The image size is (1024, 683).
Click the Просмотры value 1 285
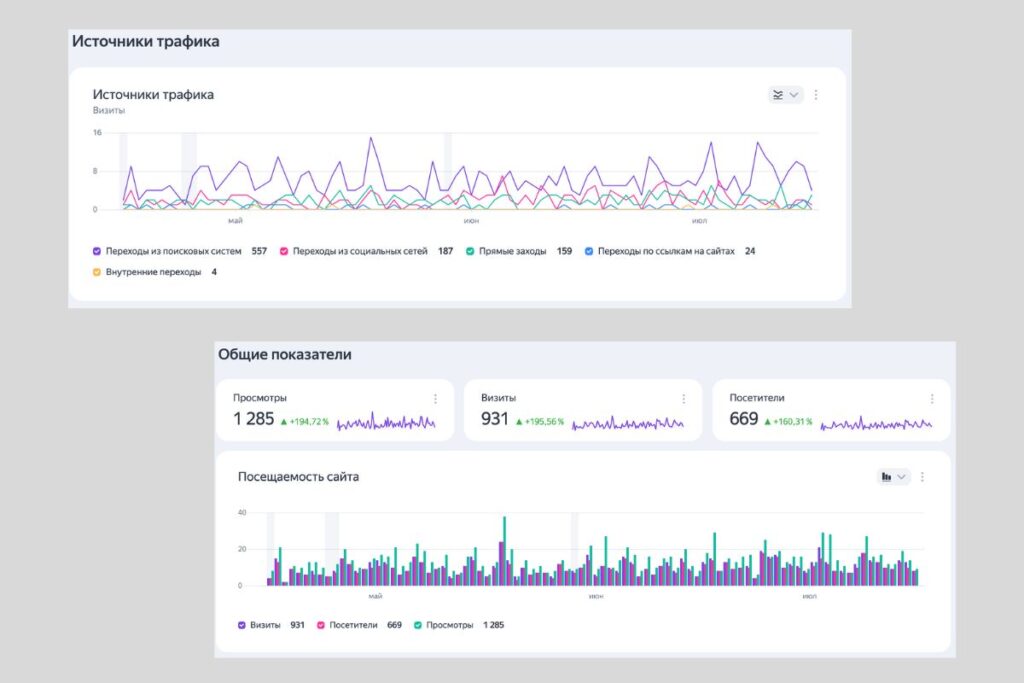click(x=253, y=419)
